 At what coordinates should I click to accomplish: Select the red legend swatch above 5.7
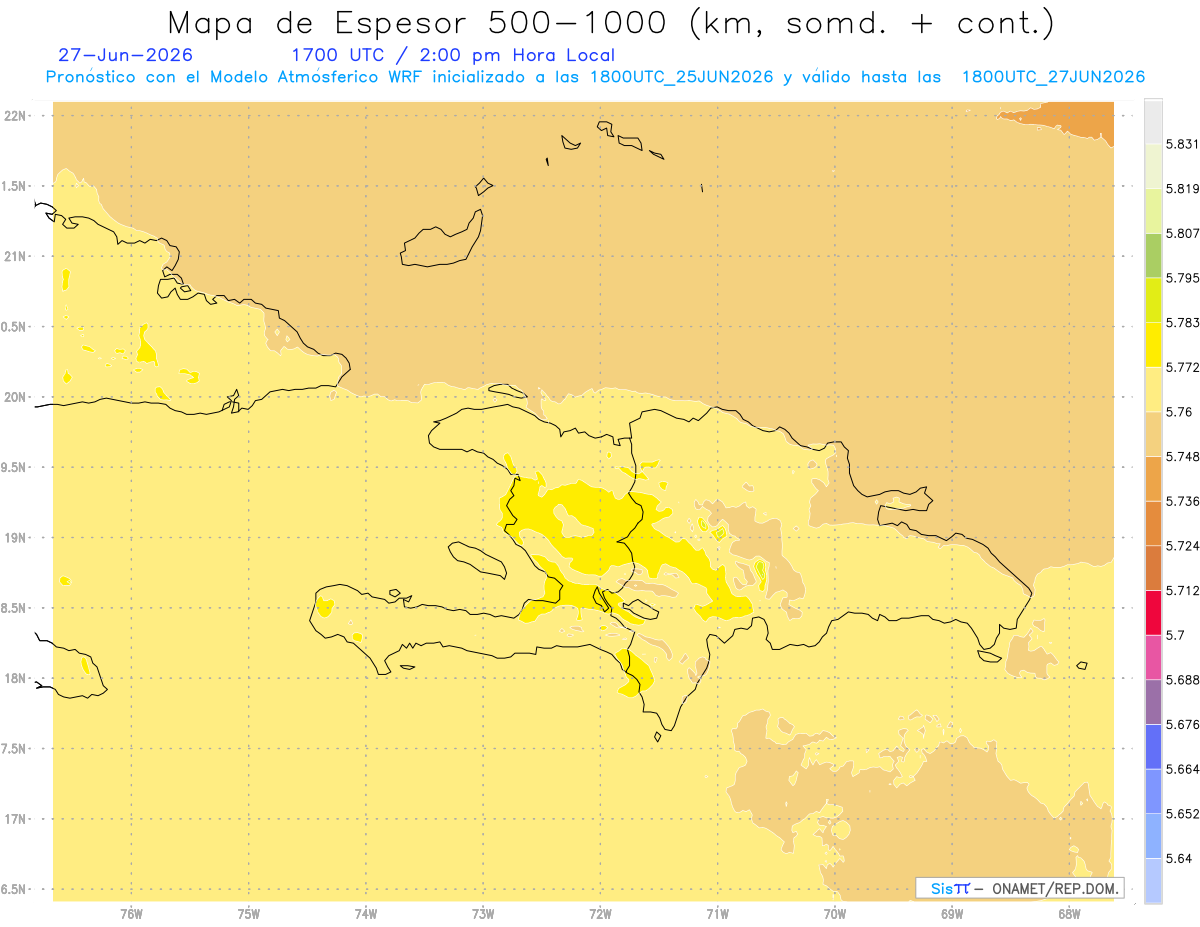[x=1153, y=612]
